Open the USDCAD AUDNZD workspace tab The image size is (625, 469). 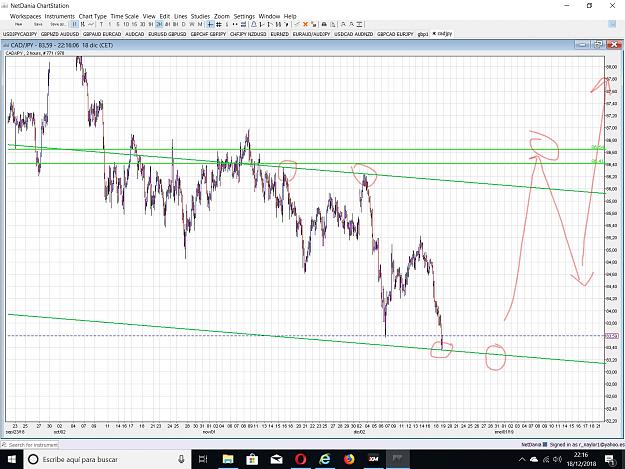pyautogui.click(x=354, y=34)
